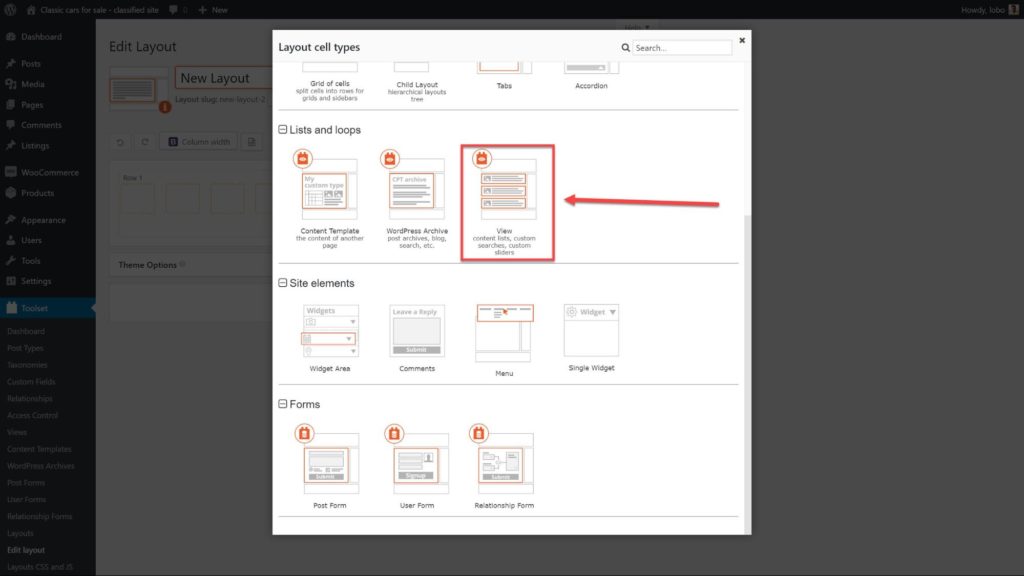1024x576 pixels.
Task: Select the View cell type
Action: click(507, 202)
